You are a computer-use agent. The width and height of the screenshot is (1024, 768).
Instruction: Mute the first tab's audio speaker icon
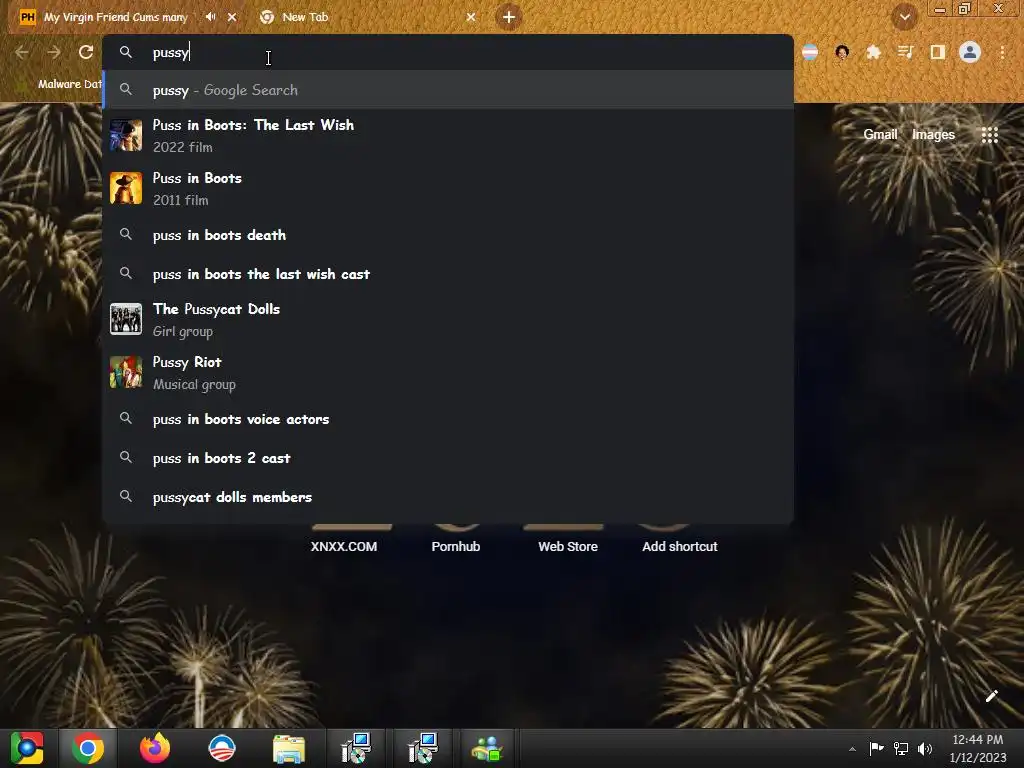(x=210, y=17)
